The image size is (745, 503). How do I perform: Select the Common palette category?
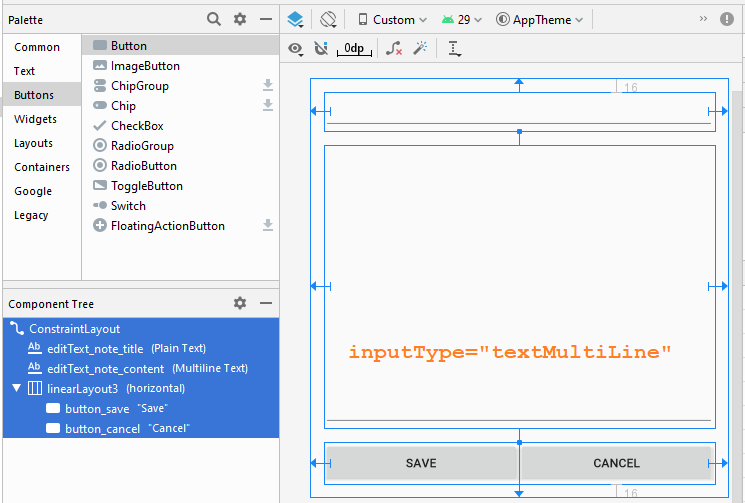42,47
